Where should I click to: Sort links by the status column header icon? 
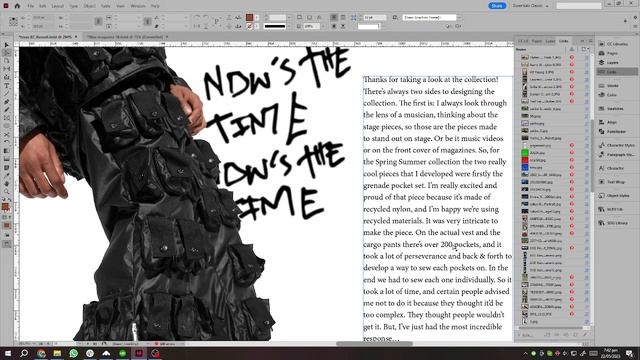click(x=572, y=49)
